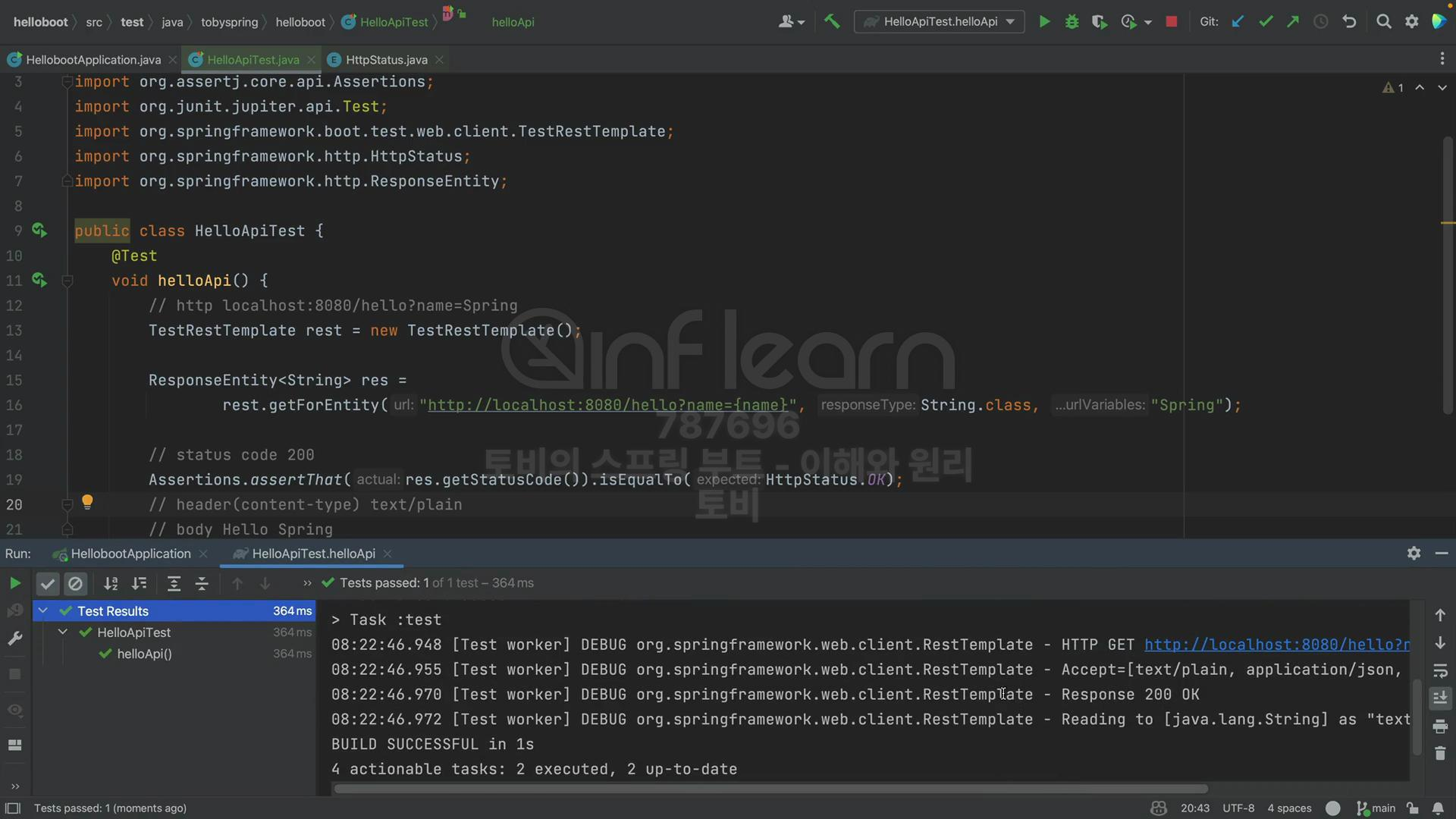This screenshot has height=819, width=1456.
Task: Start debugging with the bug icon
Action: [x=1072, y=22]
